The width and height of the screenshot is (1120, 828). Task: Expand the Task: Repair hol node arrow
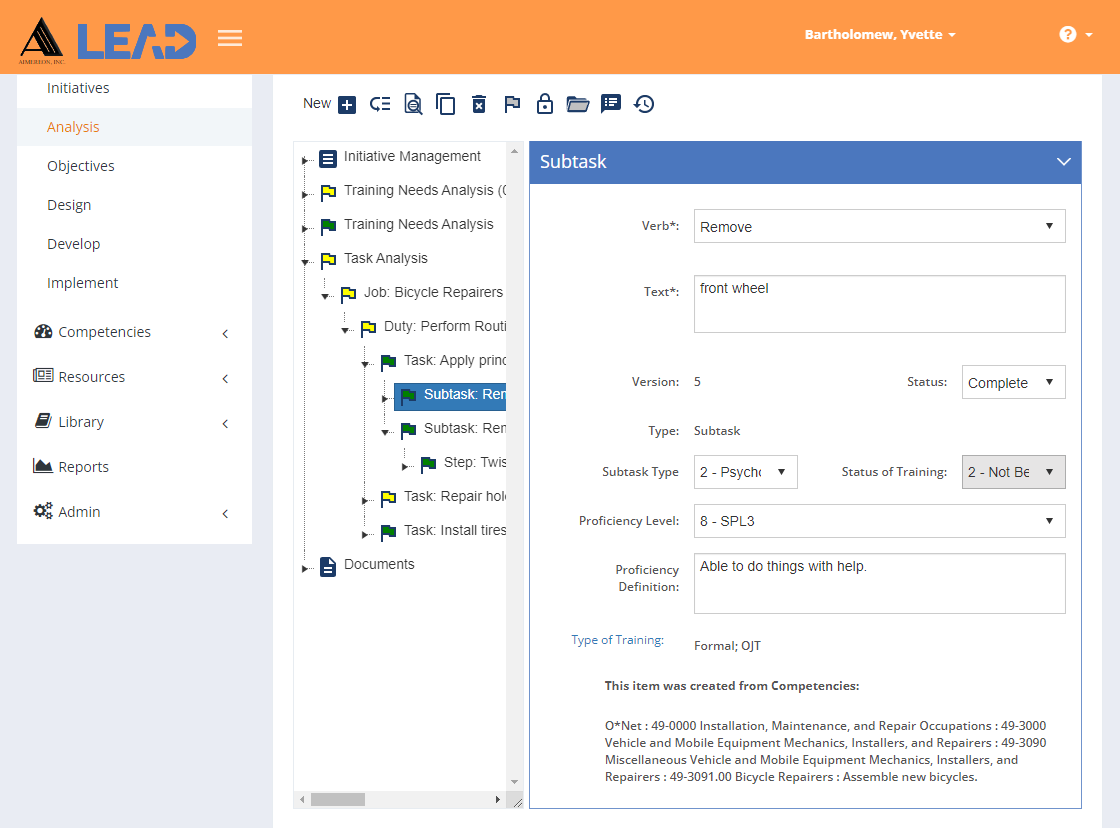(364, 501)
